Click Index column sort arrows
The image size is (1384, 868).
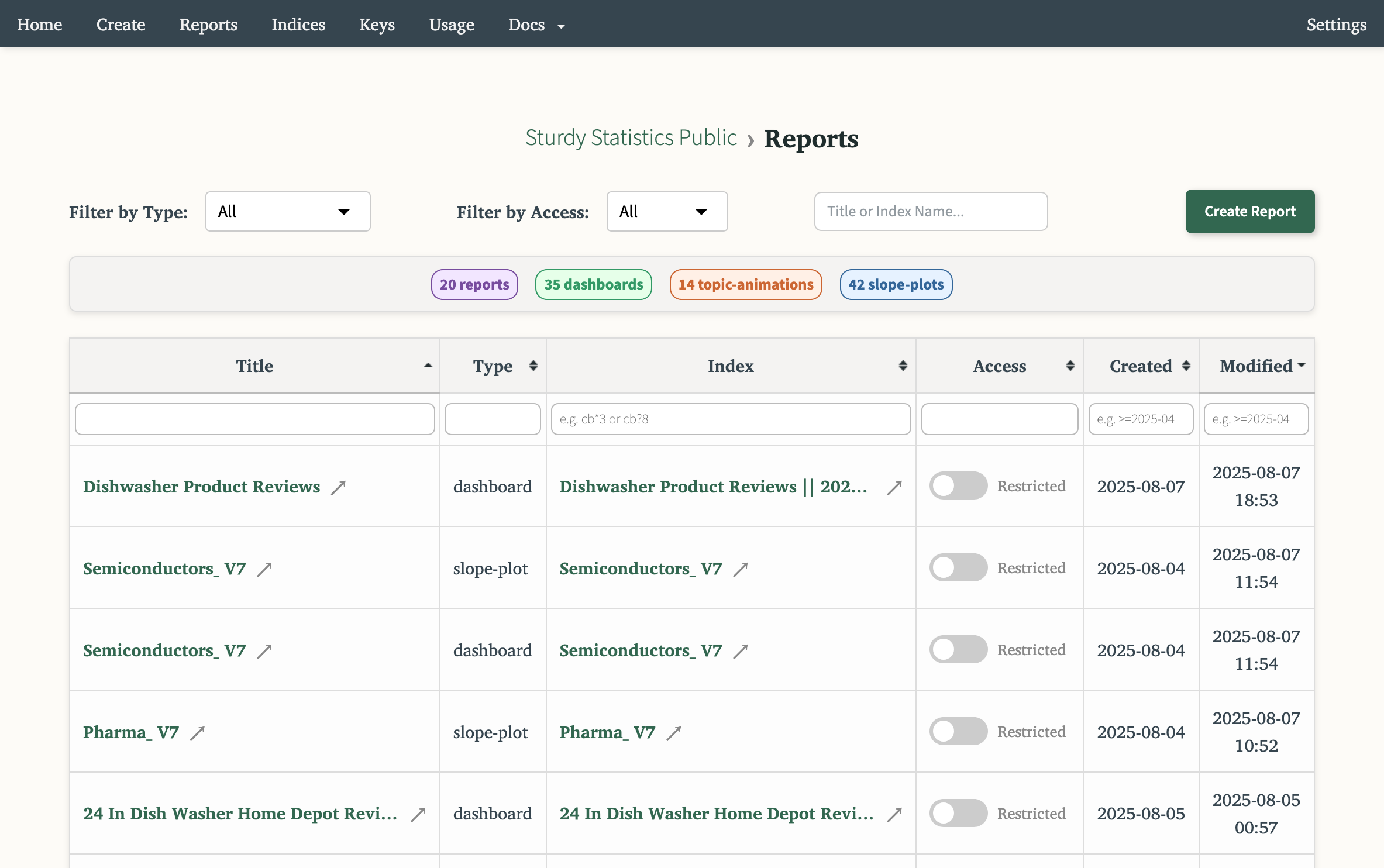pos(903,366)
